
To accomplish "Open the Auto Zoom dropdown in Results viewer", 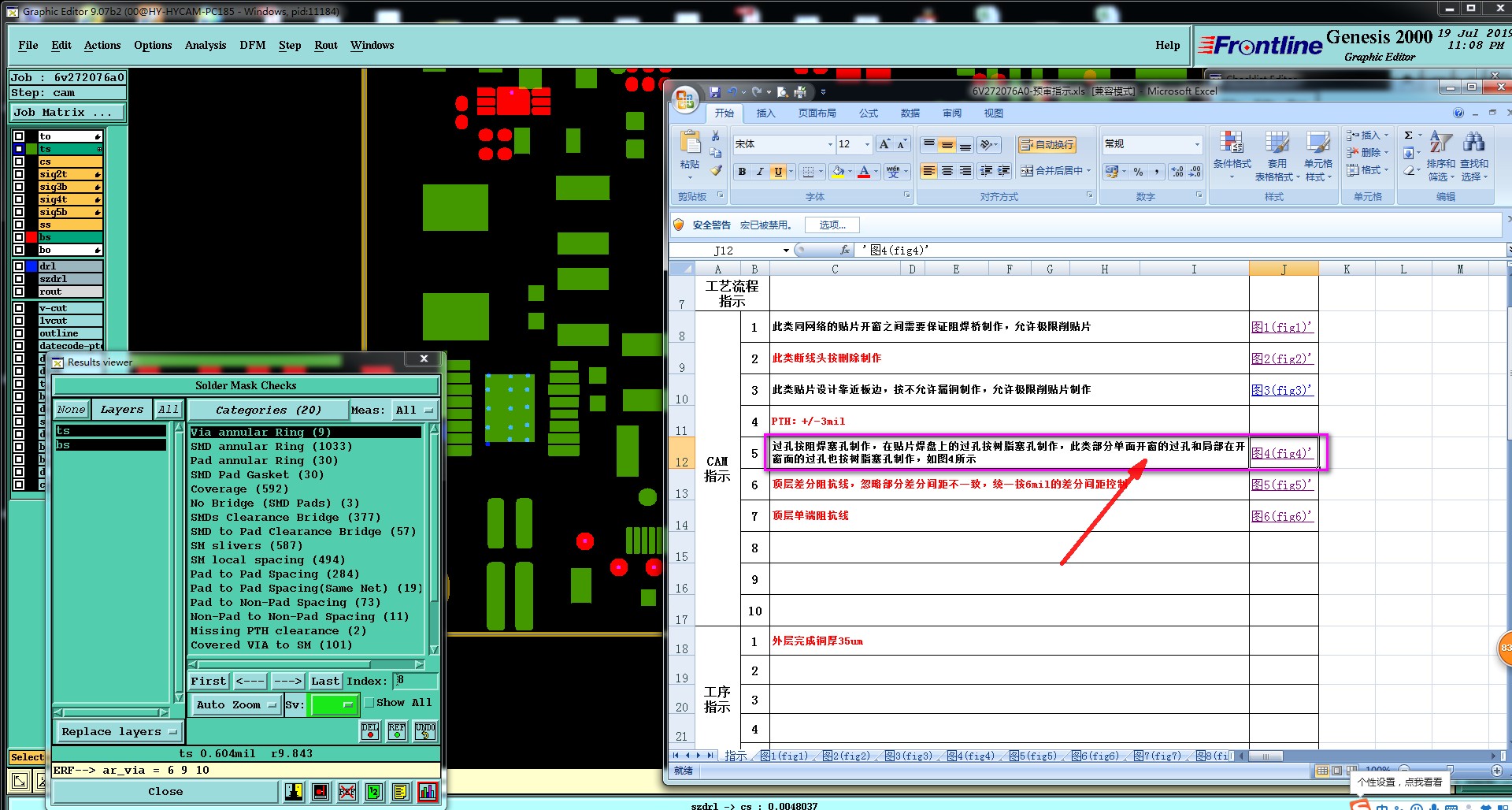I will (x=235, y=704).
